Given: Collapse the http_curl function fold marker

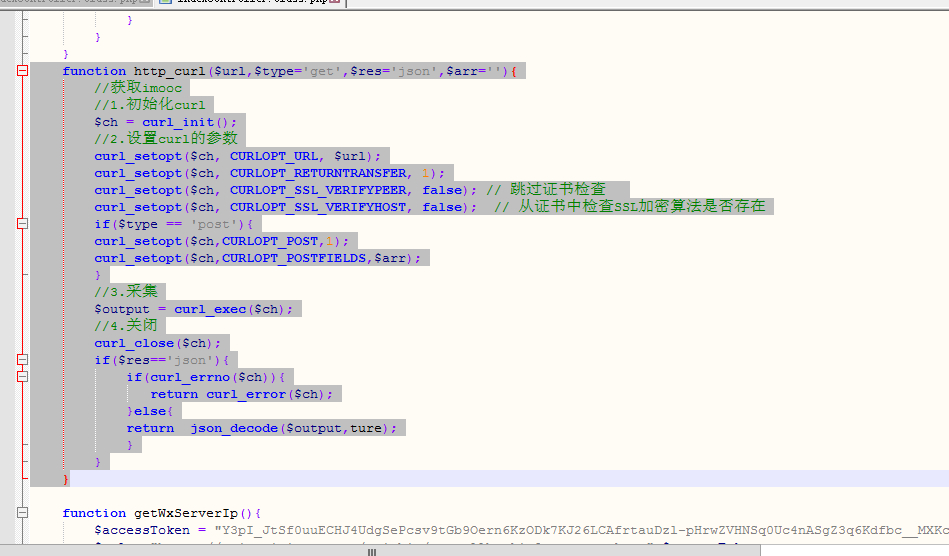Looking at the screenshot, I should (x=22, y=71).
